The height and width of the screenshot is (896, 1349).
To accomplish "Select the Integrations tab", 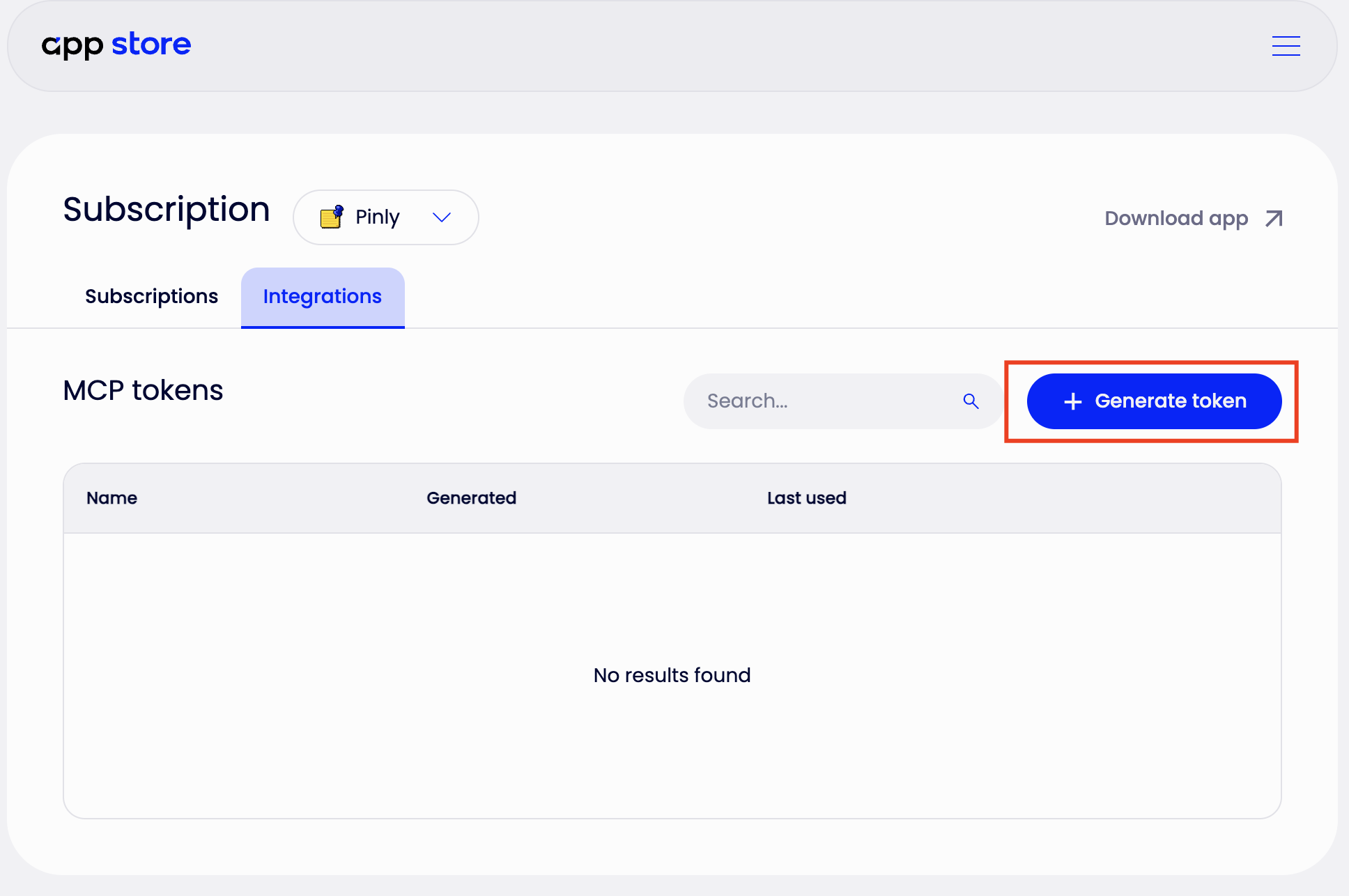I will [323, 298].
